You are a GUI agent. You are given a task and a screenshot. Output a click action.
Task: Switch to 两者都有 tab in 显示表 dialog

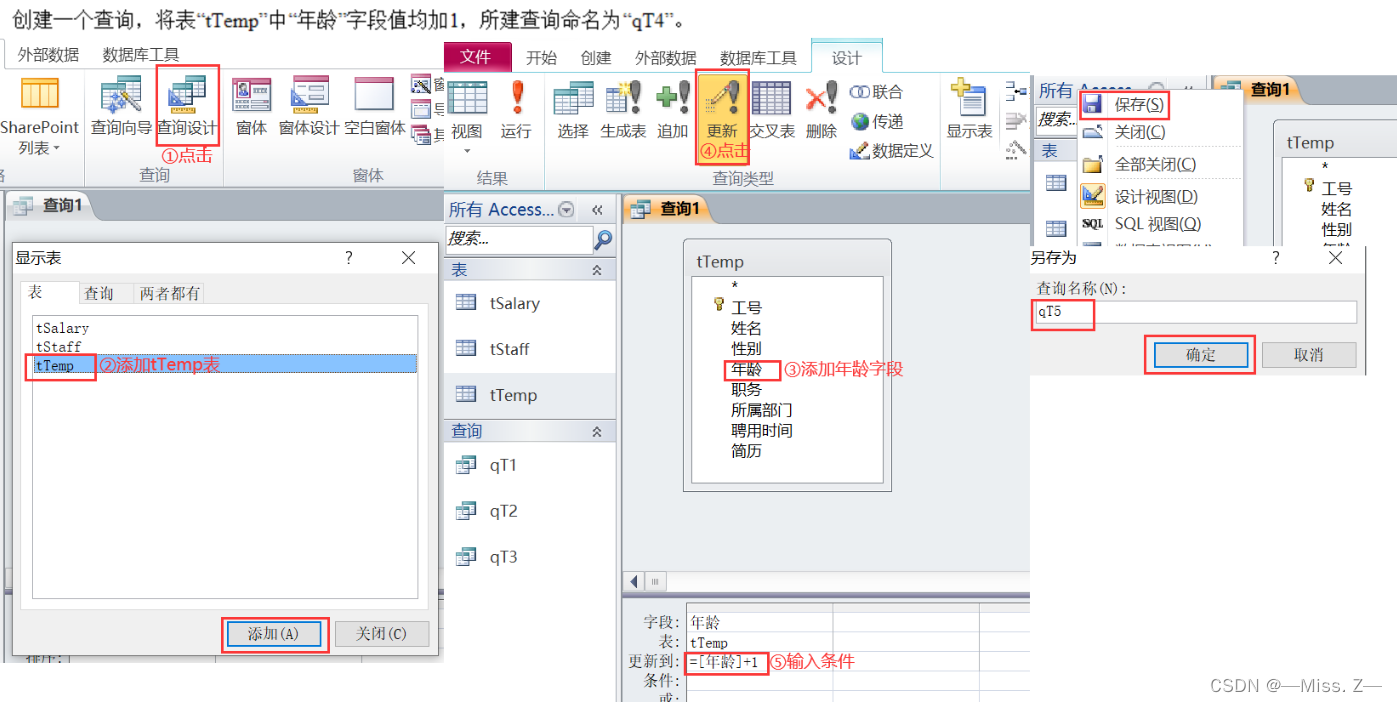point(170,293)
